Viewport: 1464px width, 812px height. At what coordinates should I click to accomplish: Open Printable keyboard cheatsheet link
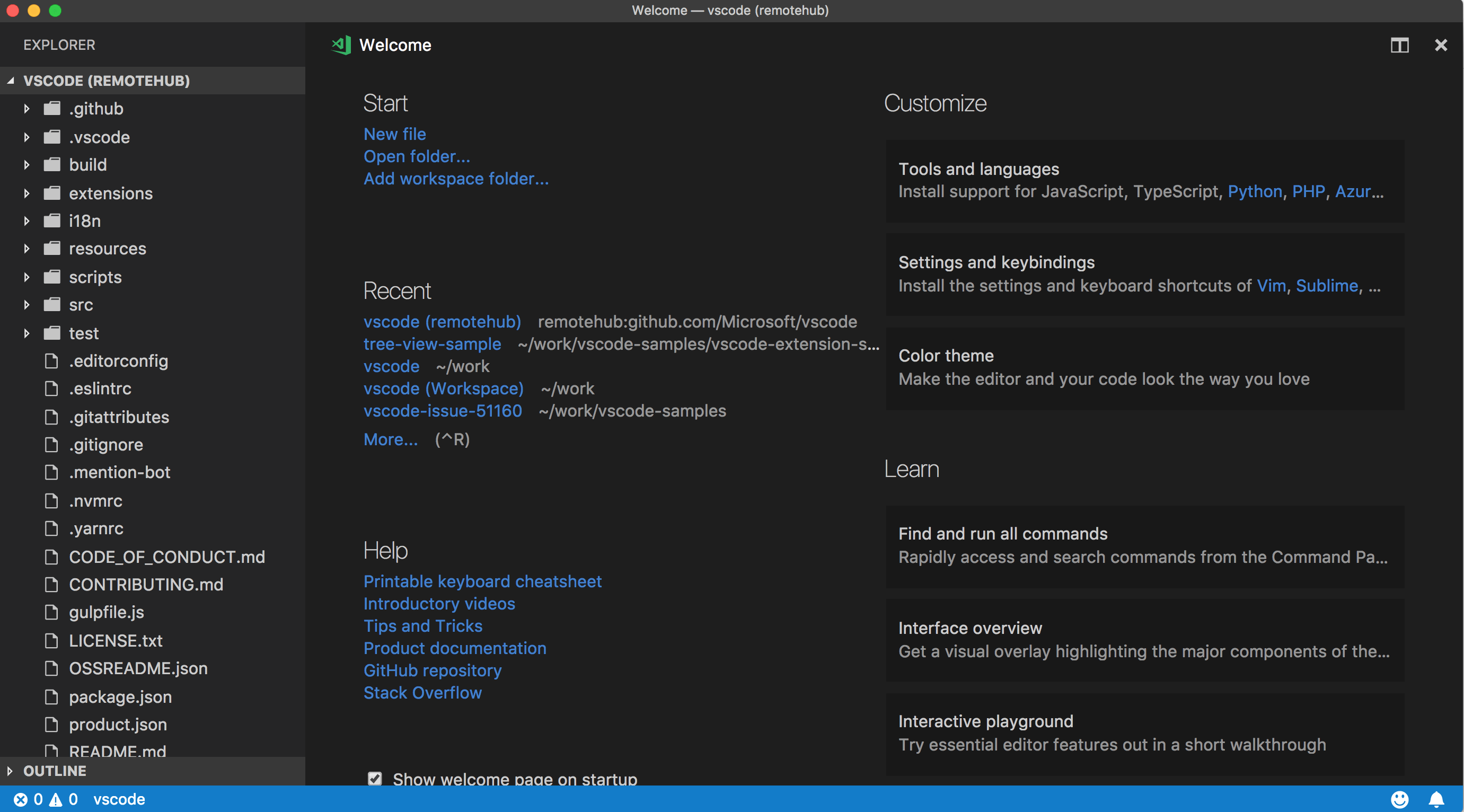(x=482, y=581)
